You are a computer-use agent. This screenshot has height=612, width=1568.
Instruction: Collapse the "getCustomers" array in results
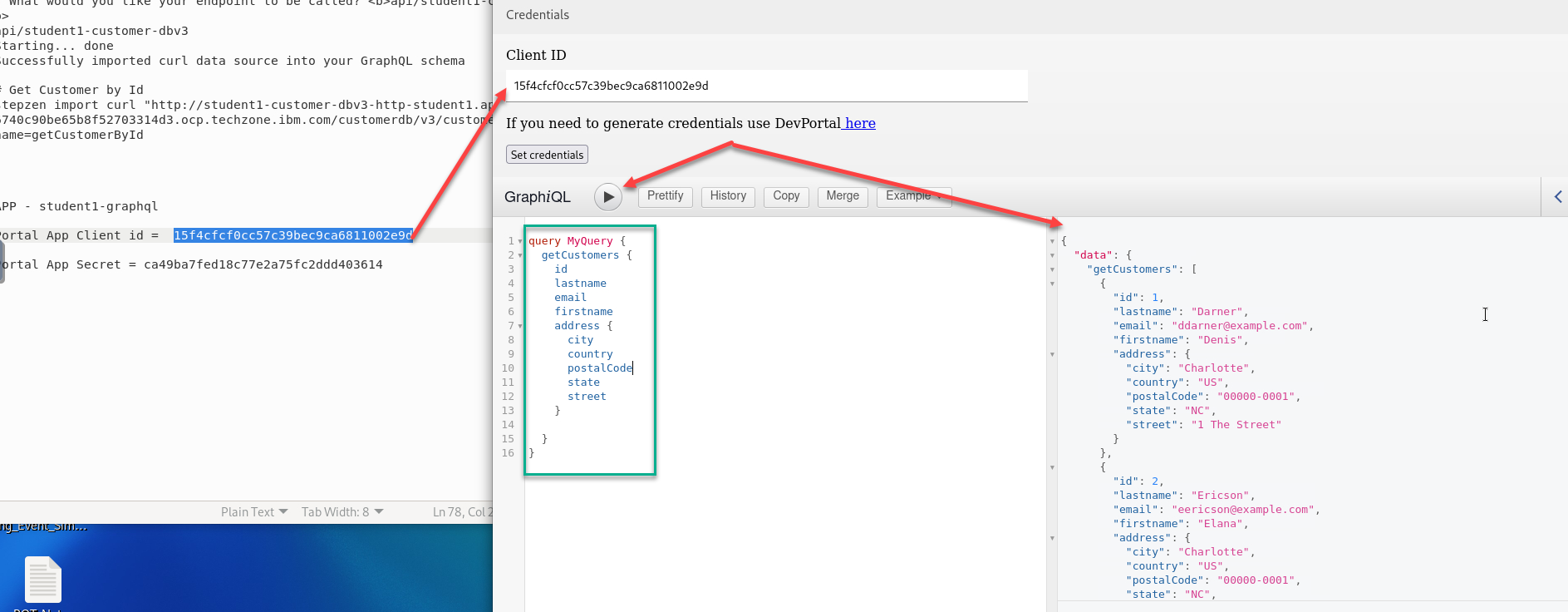point(1052,269)
